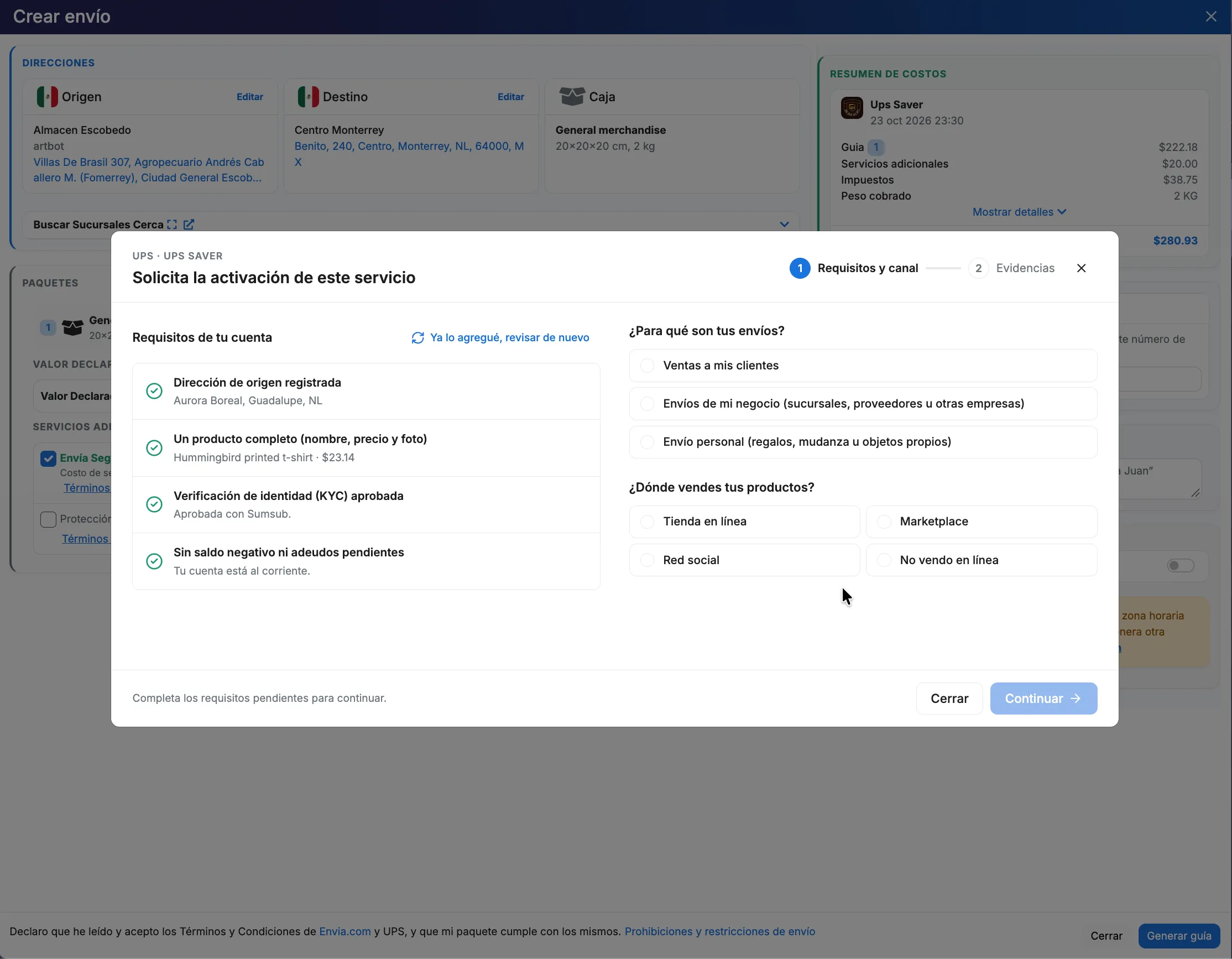1232x959 pixels.
Task: Open 'Prohibiciones y restricciones de envío' link
Action: tap(719, 932)
